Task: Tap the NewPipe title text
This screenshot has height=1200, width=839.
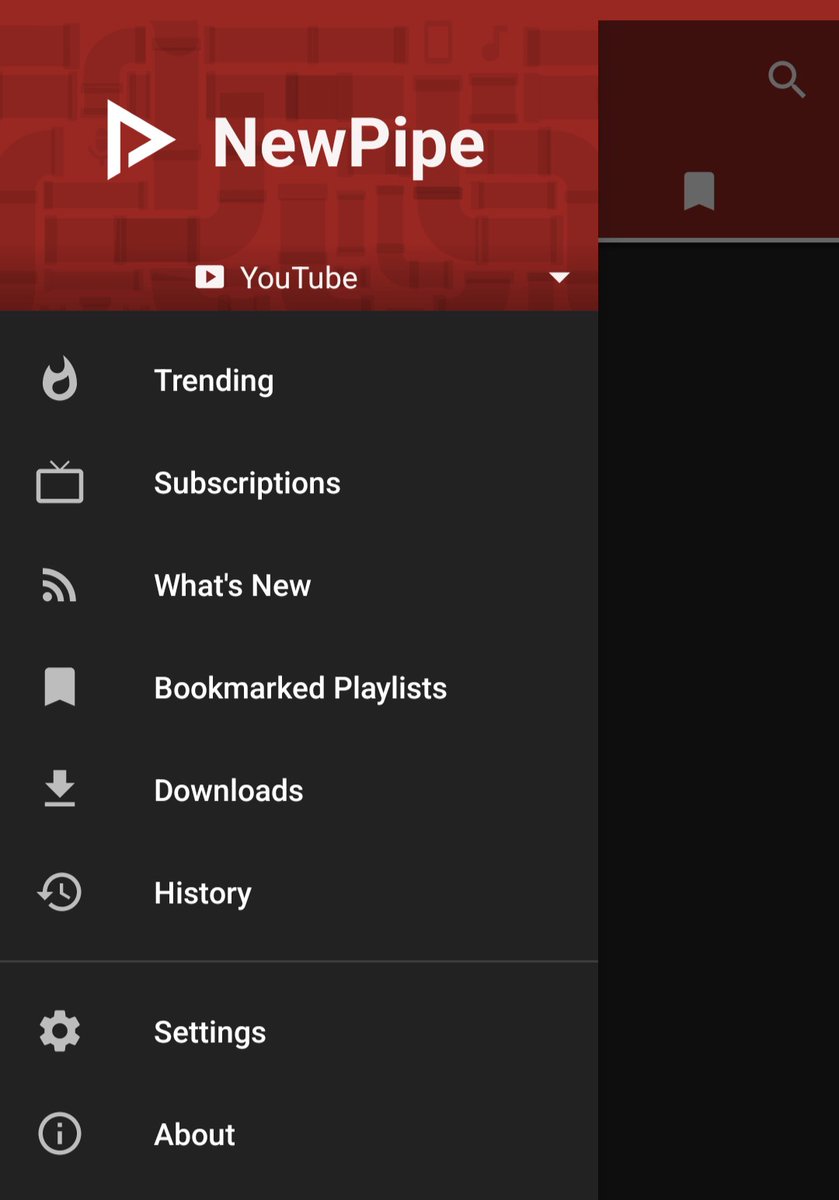Action: (349, 142)
